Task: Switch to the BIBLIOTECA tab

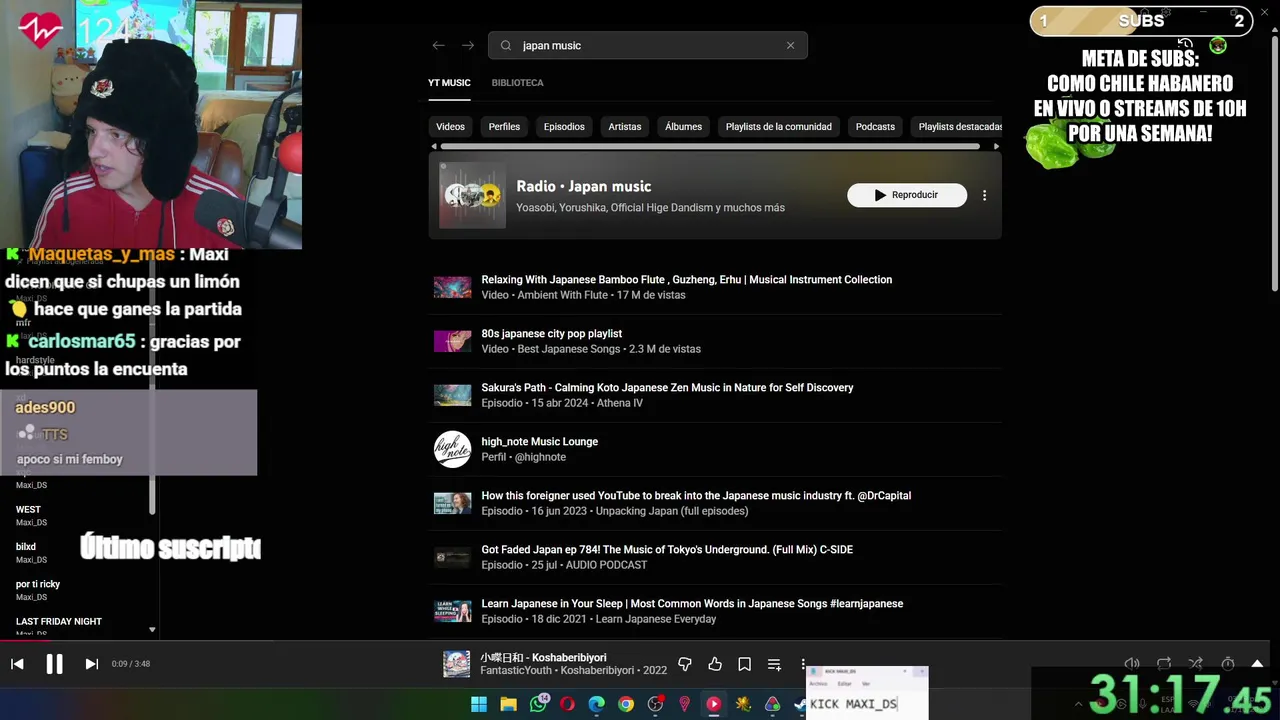Action: tap(517, 83)
